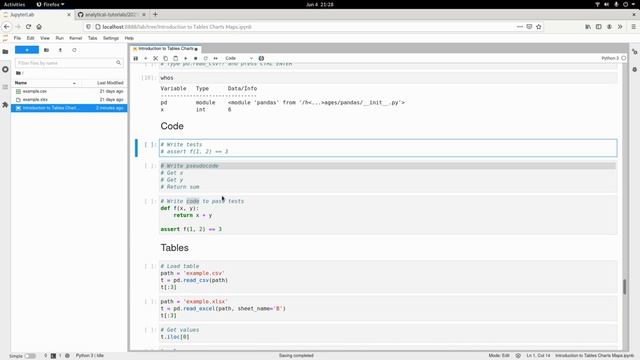Click the blue New Launcher button
The width and height of the screenshot is (640, 360).
pos(27,50)
